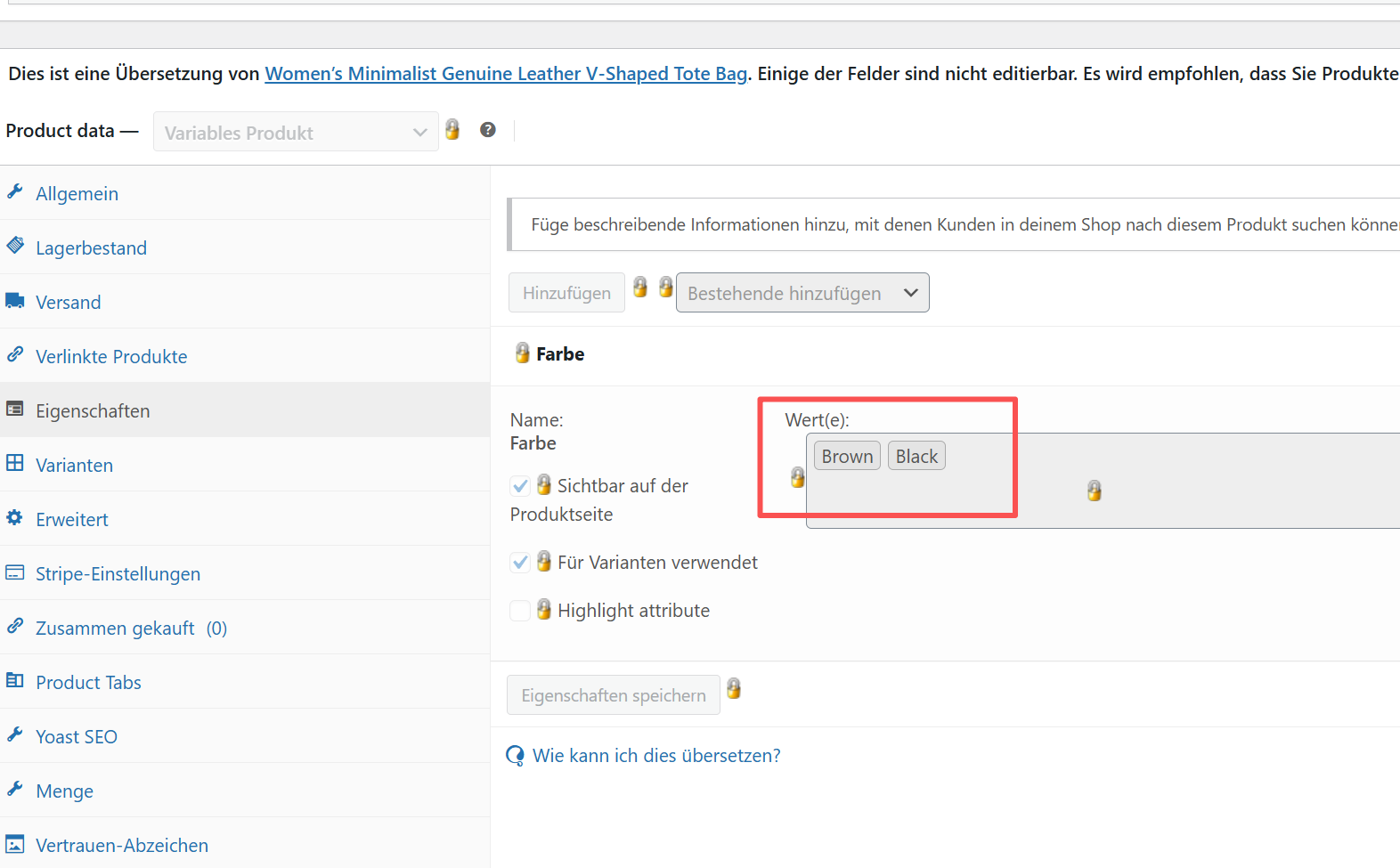This screenshot has width=1400, height=868.
Task: Click the help question mark icon
Action: click(487, 130)
